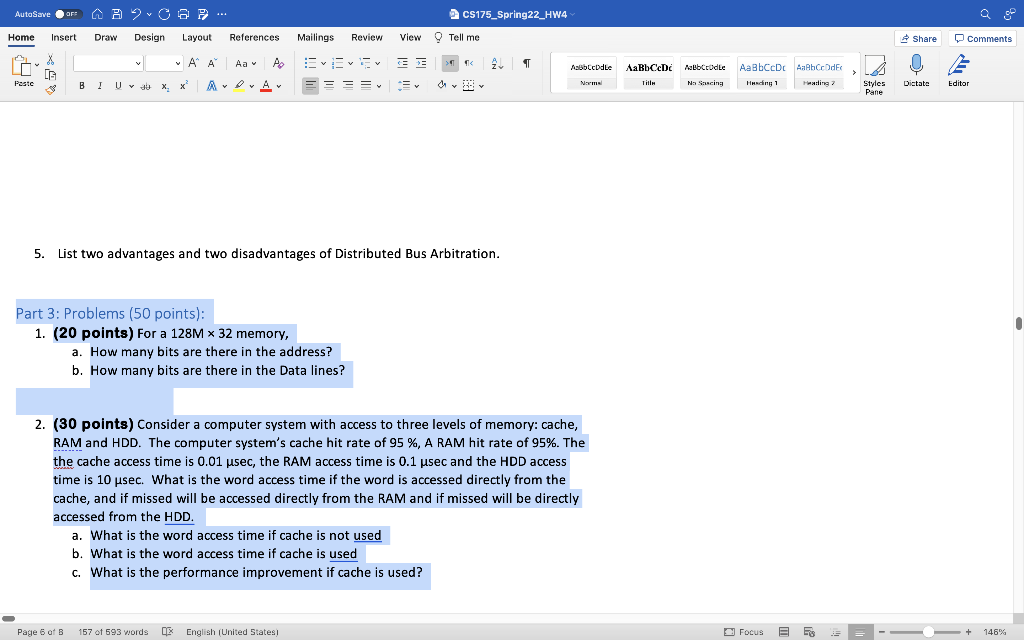
Task: Clear all formatting from selection
Action: click(278, 63)
